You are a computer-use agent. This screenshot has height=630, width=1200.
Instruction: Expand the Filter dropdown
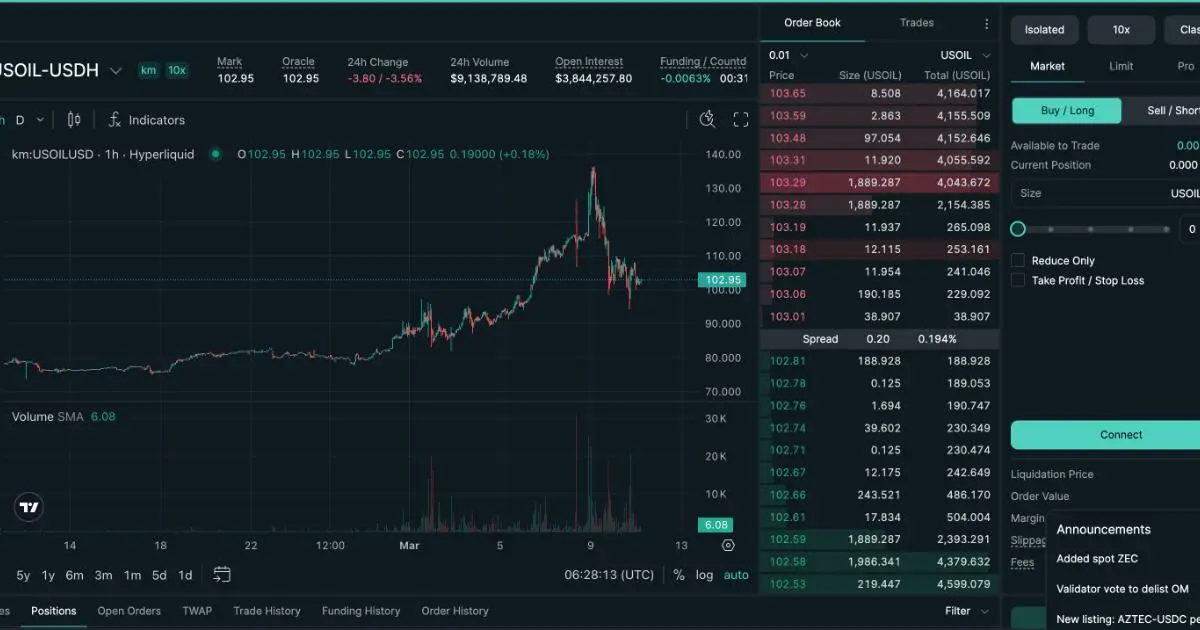pos(967,611)
